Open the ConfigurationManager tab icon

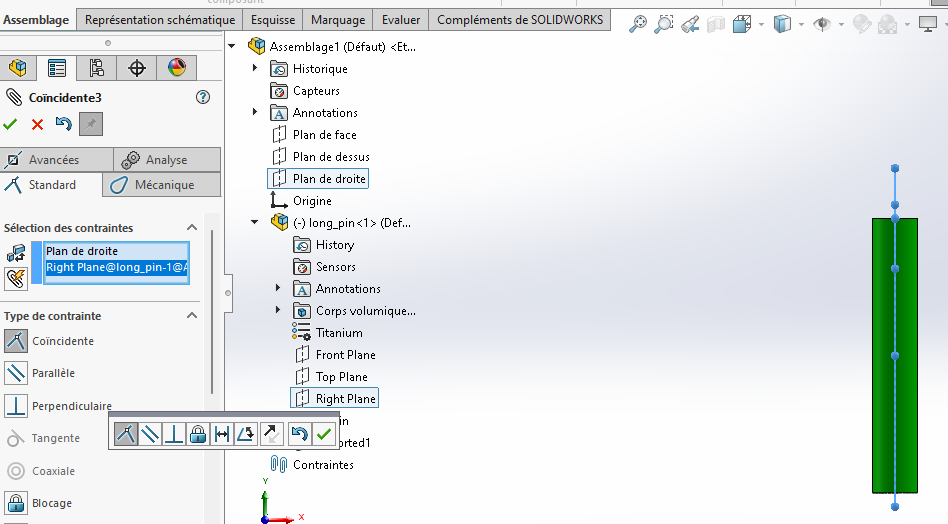click(97, 68)
